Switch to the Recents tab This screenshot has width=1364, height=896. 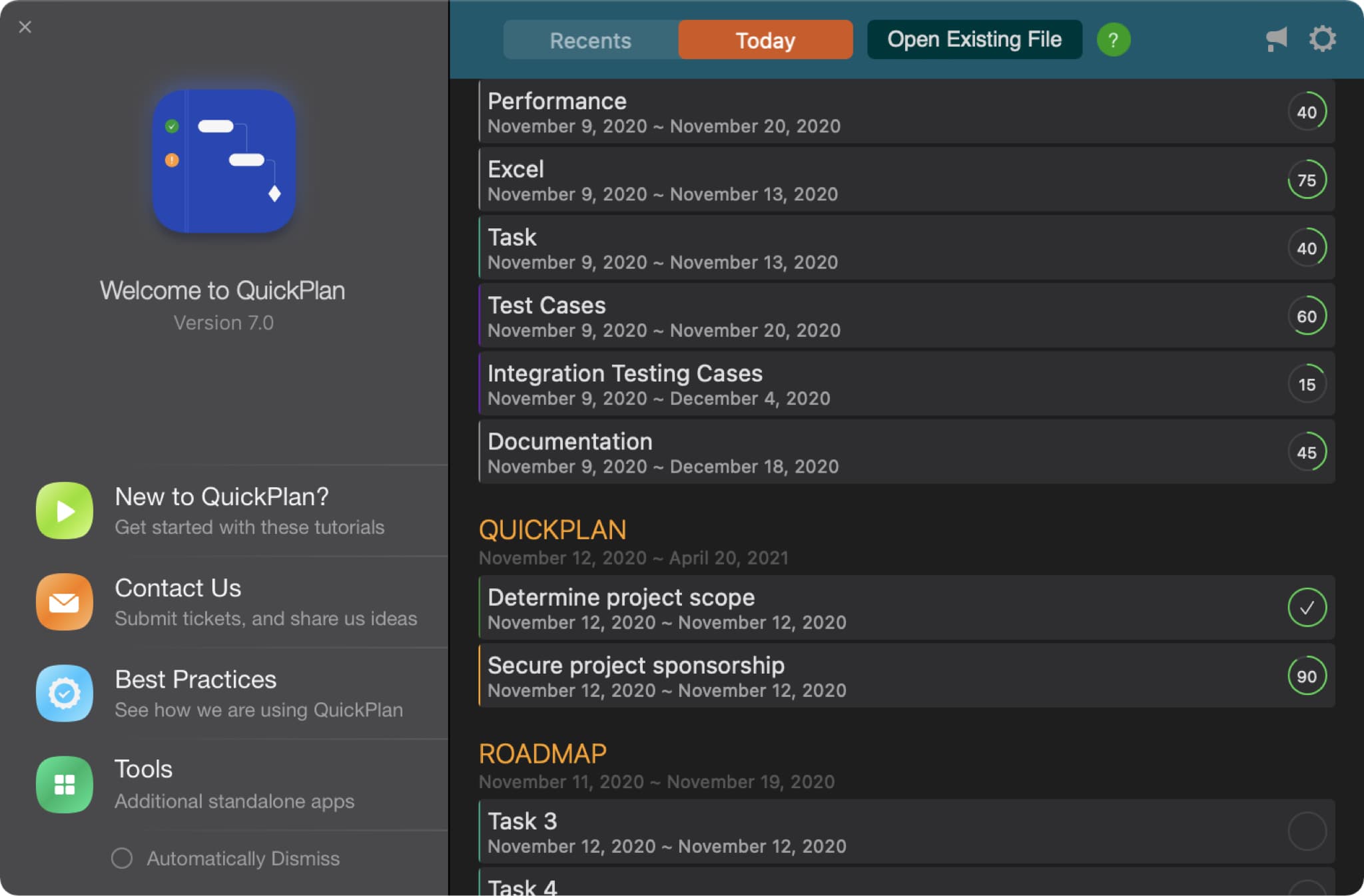pos(590,40)
